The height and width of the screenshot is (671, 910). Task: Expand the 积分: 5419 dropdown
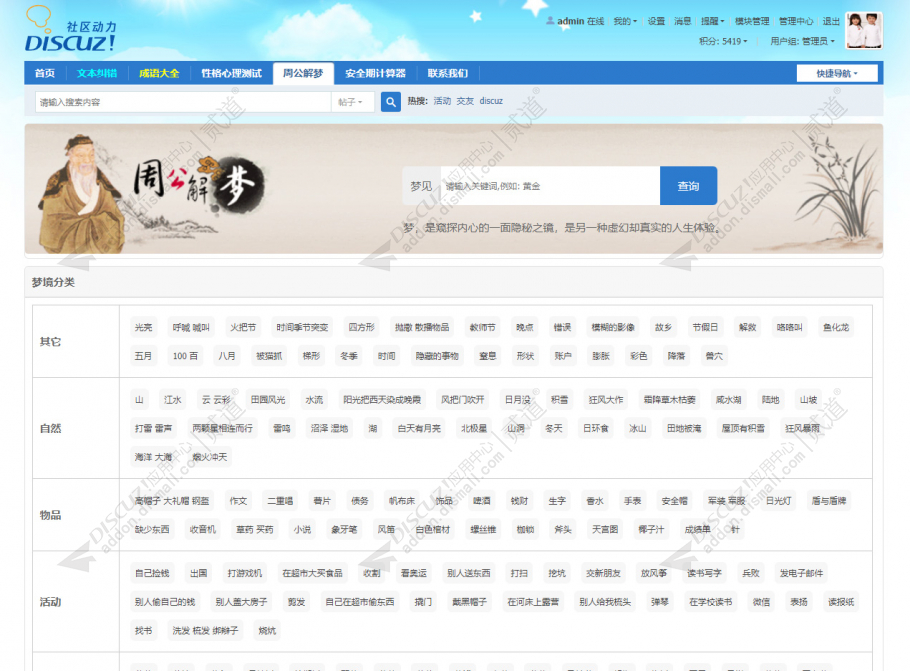[x=723, y=41]
